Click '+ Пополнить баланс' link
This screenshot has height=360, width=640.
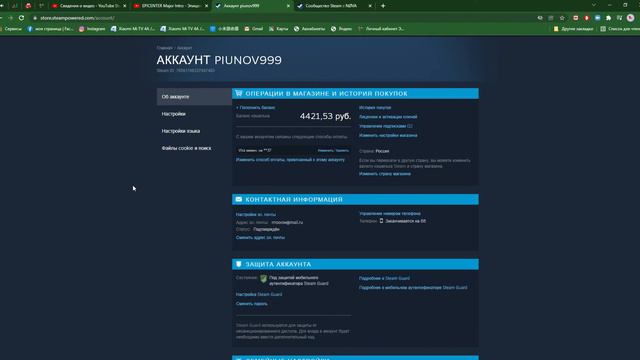(256, 107)
